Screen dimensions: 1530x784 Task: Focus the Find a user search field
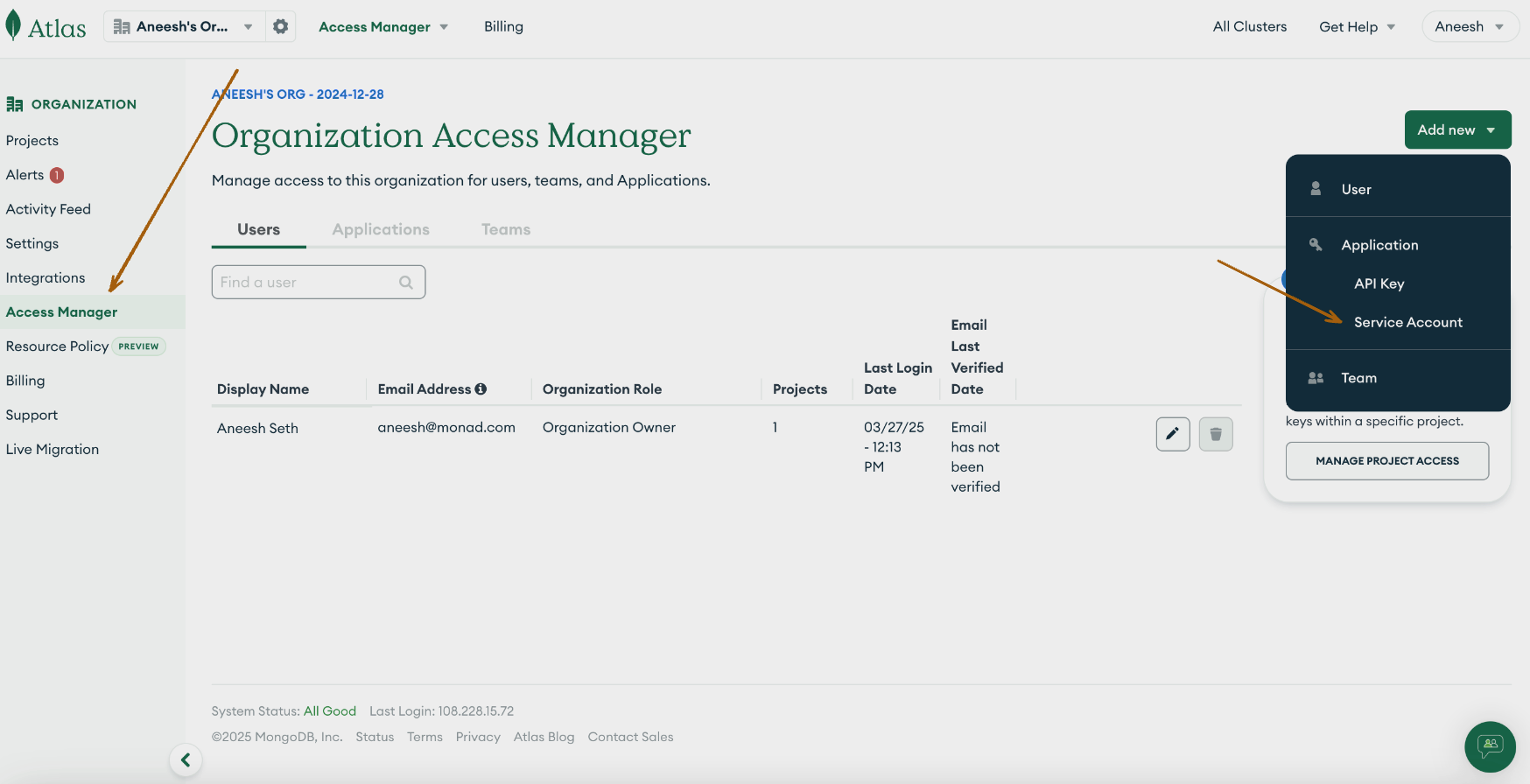pos(306,283)
